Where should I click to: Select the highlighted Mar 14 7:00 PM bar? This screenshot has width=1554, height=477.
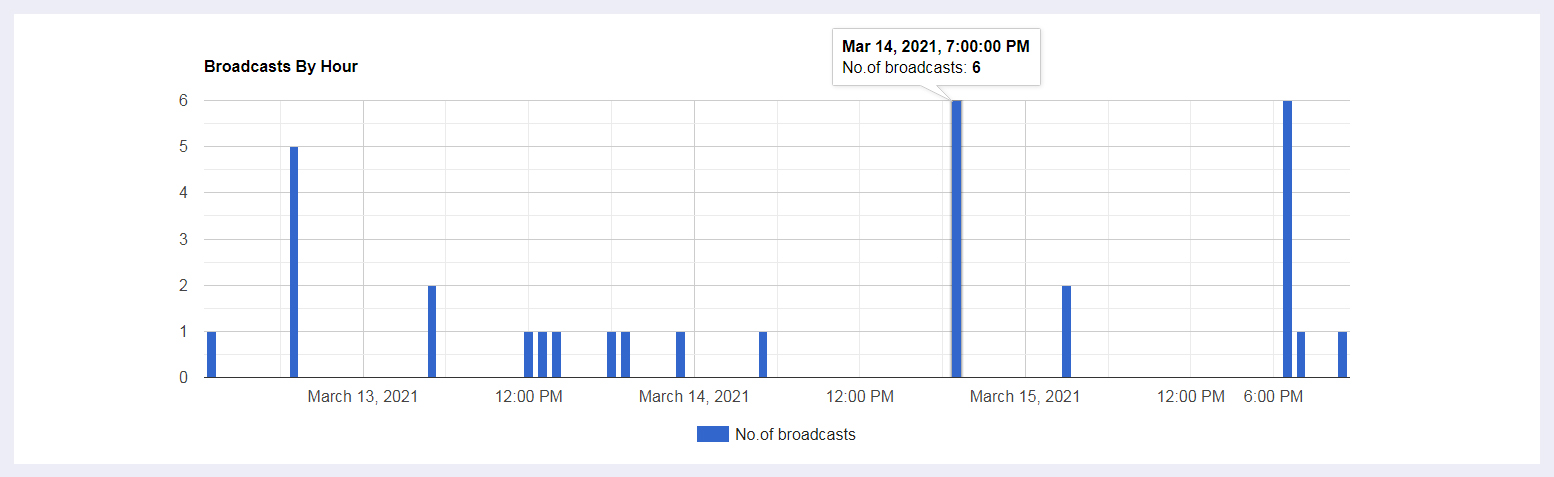pyautogui.click(x=956, y=239)
